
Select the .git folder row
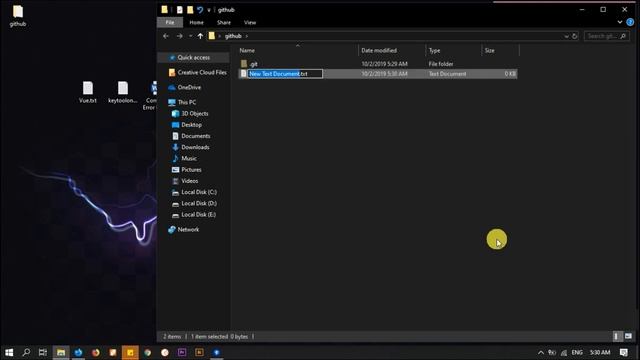coord(378,64)
